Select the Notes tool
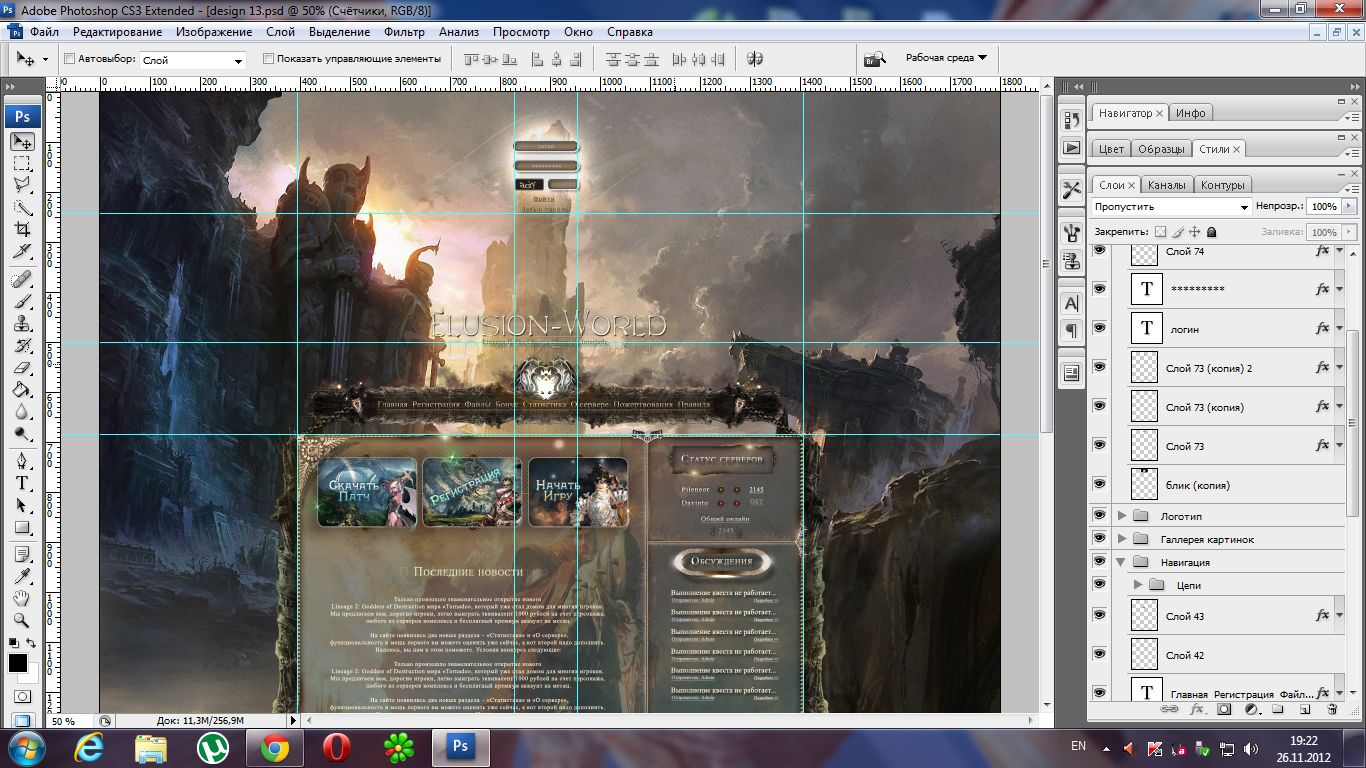The width and height of the screenshot is (1366, 768). [22, 554]
